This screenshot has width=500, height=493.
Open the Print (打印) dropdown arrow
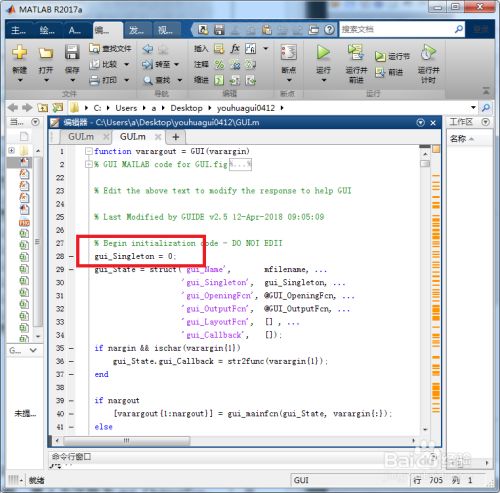pyautogui.click(x=126, y=80)
